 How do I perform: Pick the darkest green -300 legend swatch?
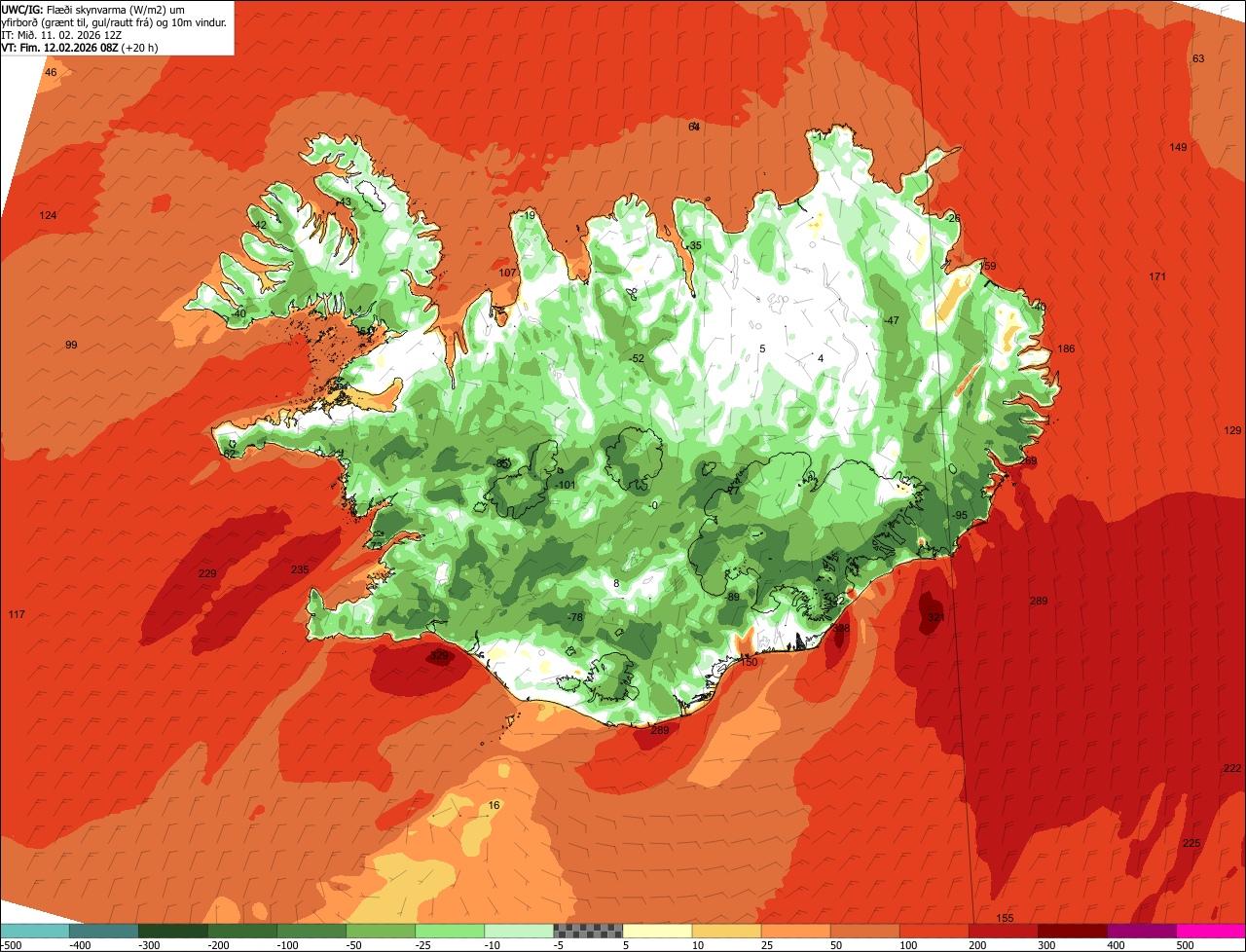coord(173,931)
